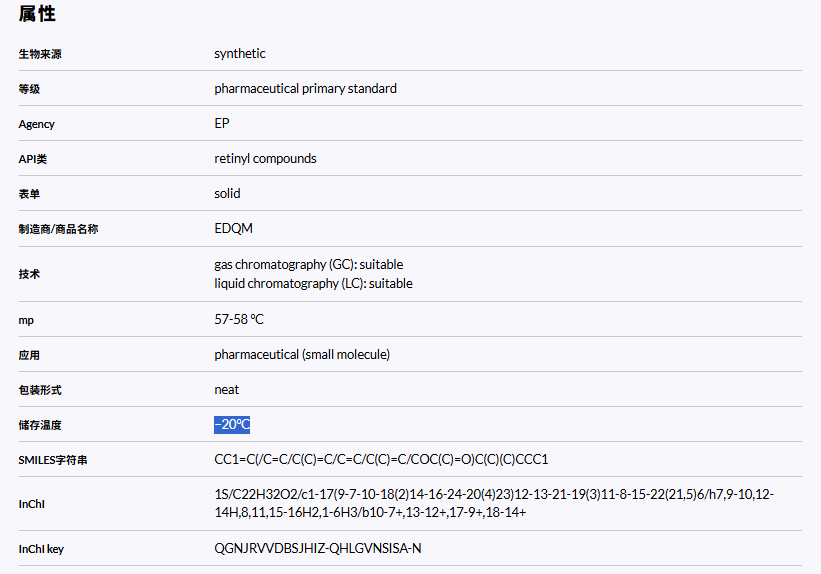Screen dimensions: 821x574
Task: Click the 制造商/商品名称 row label
Action: coord(58,229)
